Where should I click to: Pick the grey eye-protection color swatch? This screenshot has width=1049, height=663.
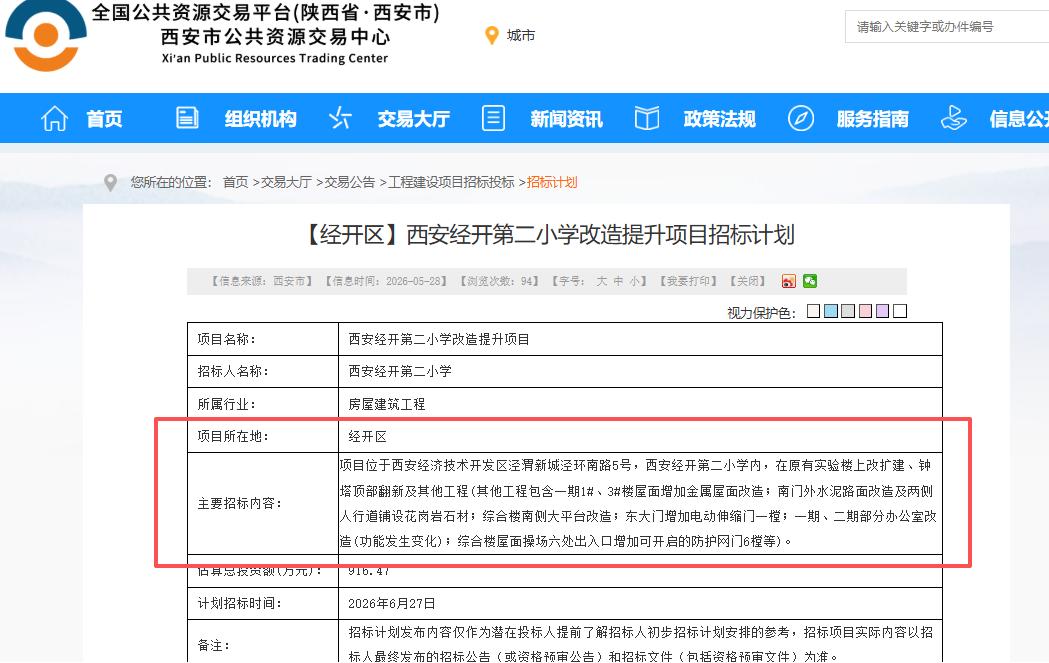[x=848, y=311]
